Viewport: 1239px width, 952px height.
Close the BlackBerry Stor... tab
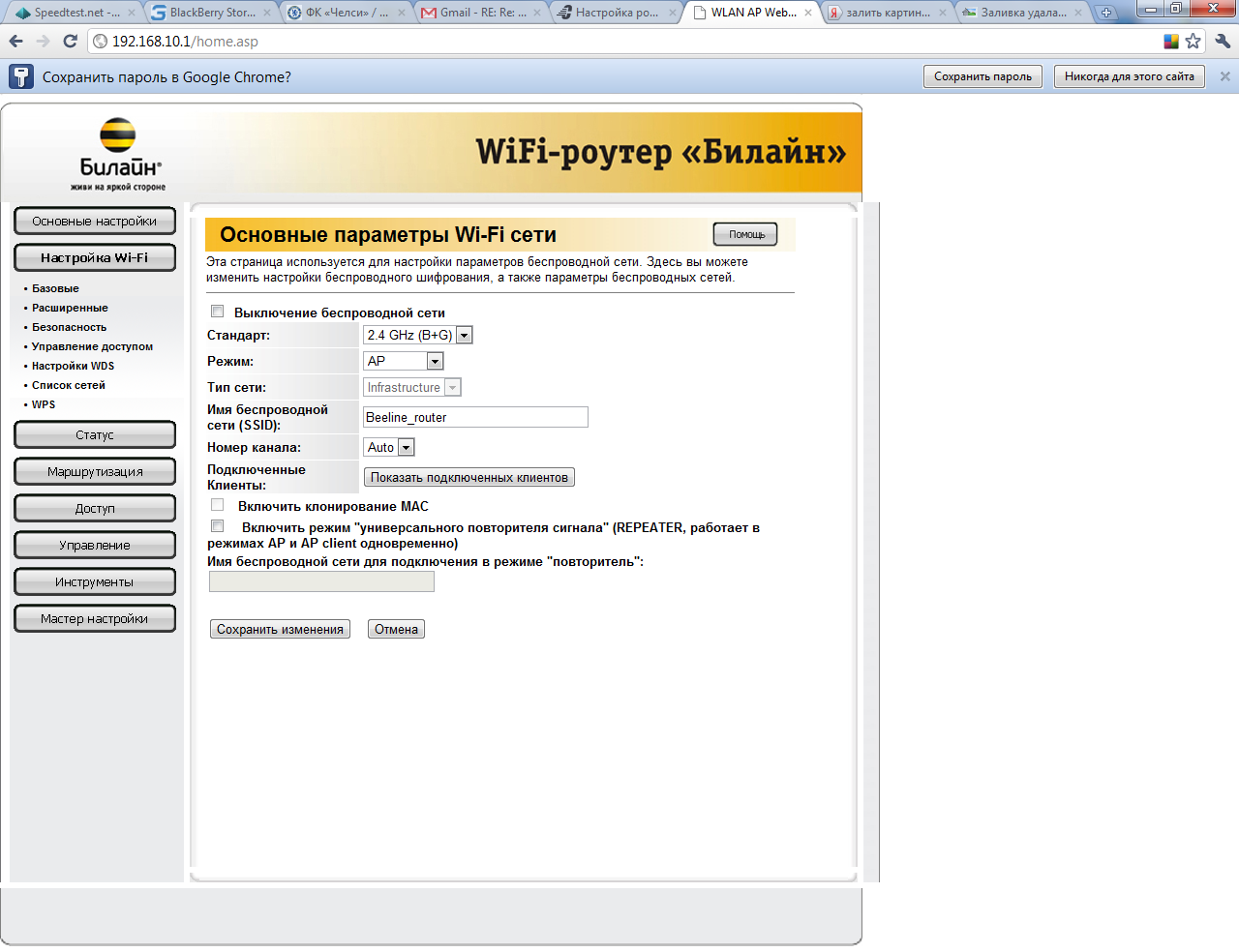pyautogui.click(x=267, y=13)
